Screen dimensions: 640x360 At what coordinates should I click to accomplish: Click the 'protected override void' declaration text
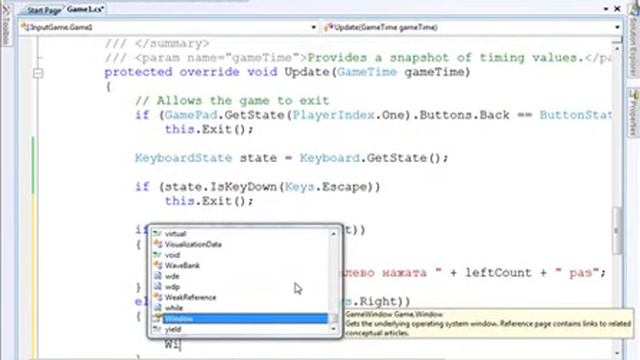(191, 72)
